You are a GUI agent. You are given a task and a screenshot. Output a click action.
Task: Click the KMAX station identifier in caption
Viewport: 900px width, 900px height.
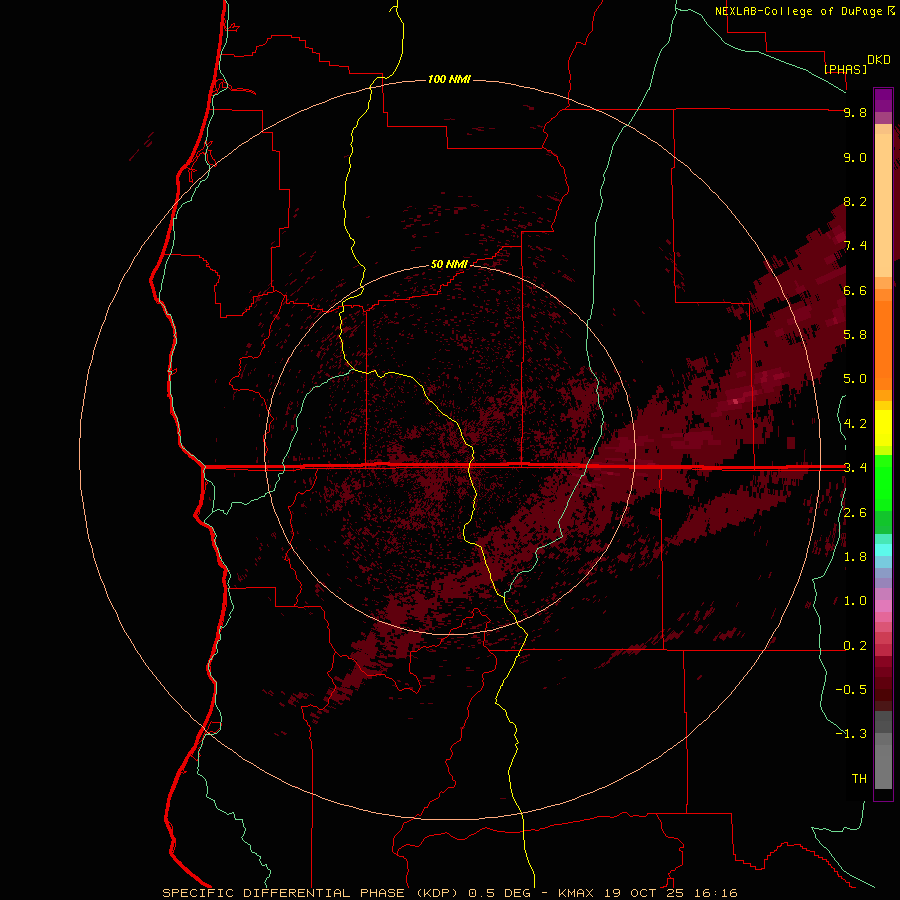click(x=577, y=893)
